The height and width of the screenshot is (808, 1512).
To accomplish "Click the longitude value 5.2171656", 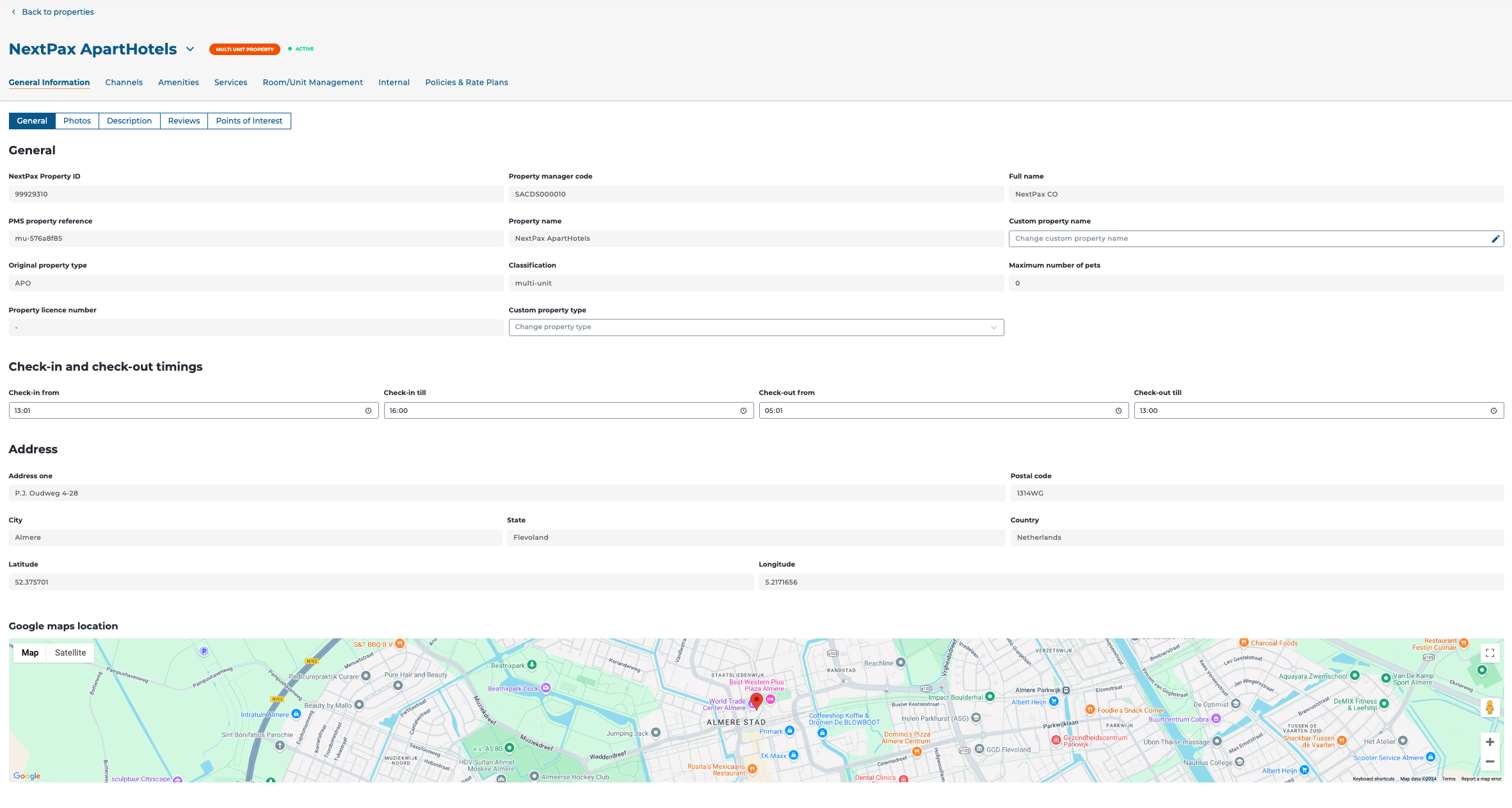I will point(781,582).
